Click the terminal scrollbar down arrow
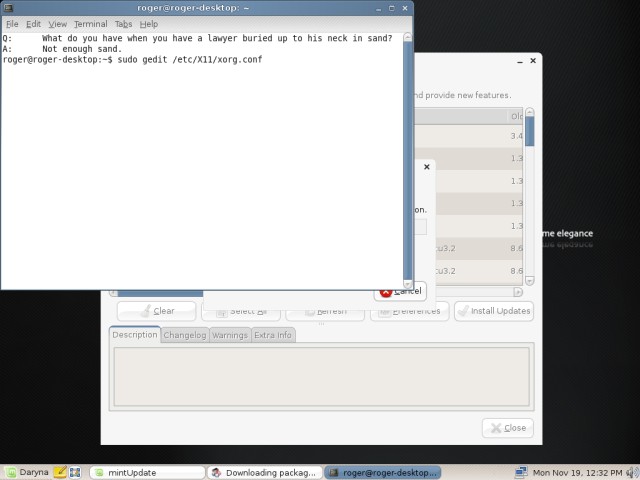This screenshot has height=480, width=640. 407,284
